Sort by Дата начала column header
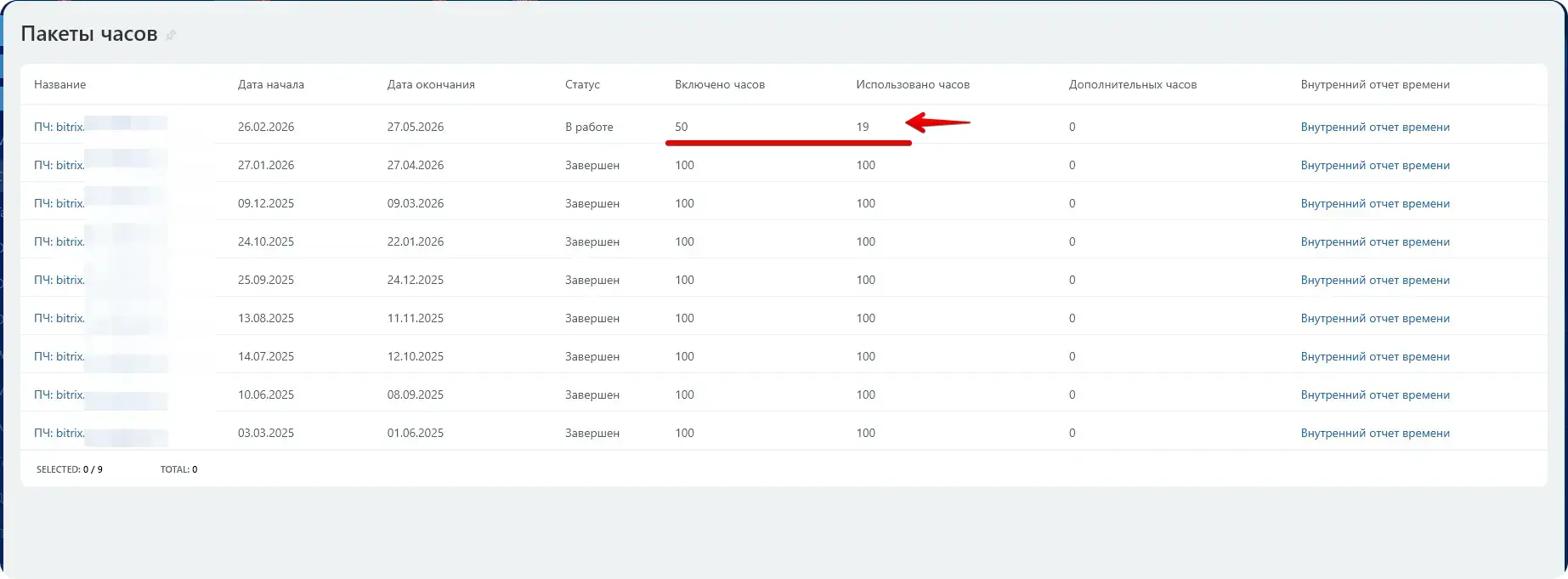This screenshot has height=579, width=1568. pos(270,84)
